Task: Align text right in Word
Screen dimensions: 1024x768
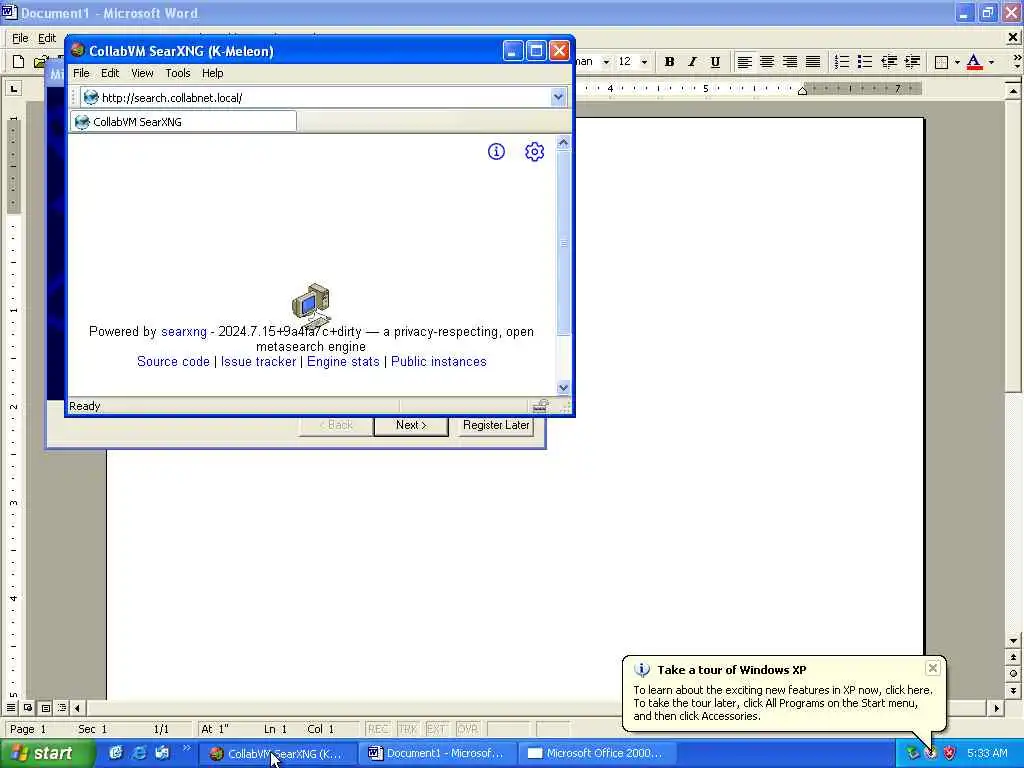Action: pos(790,62)
